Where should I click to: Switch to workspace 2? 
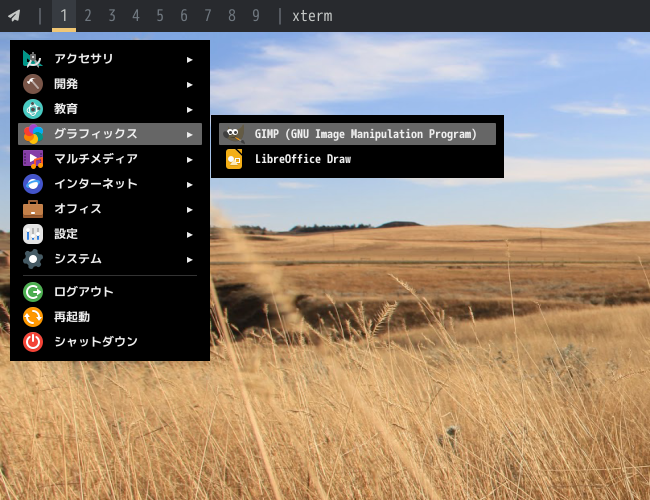[x=88, y=16]
